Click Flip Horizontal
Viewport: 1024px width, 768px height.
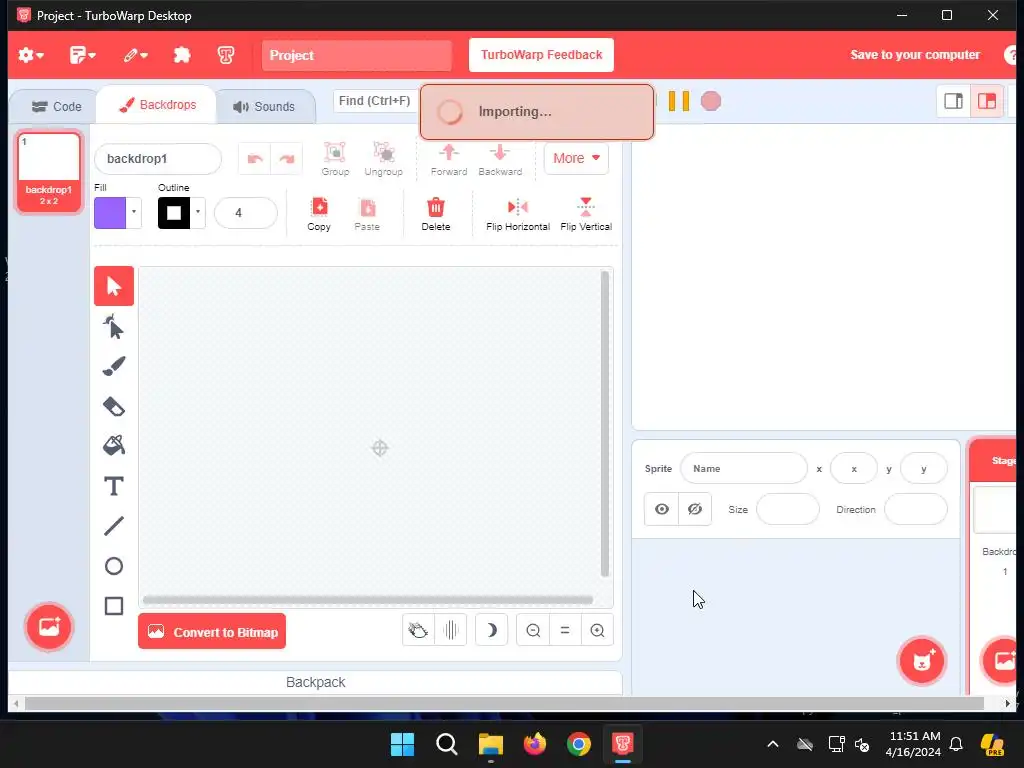click(518, 215)
